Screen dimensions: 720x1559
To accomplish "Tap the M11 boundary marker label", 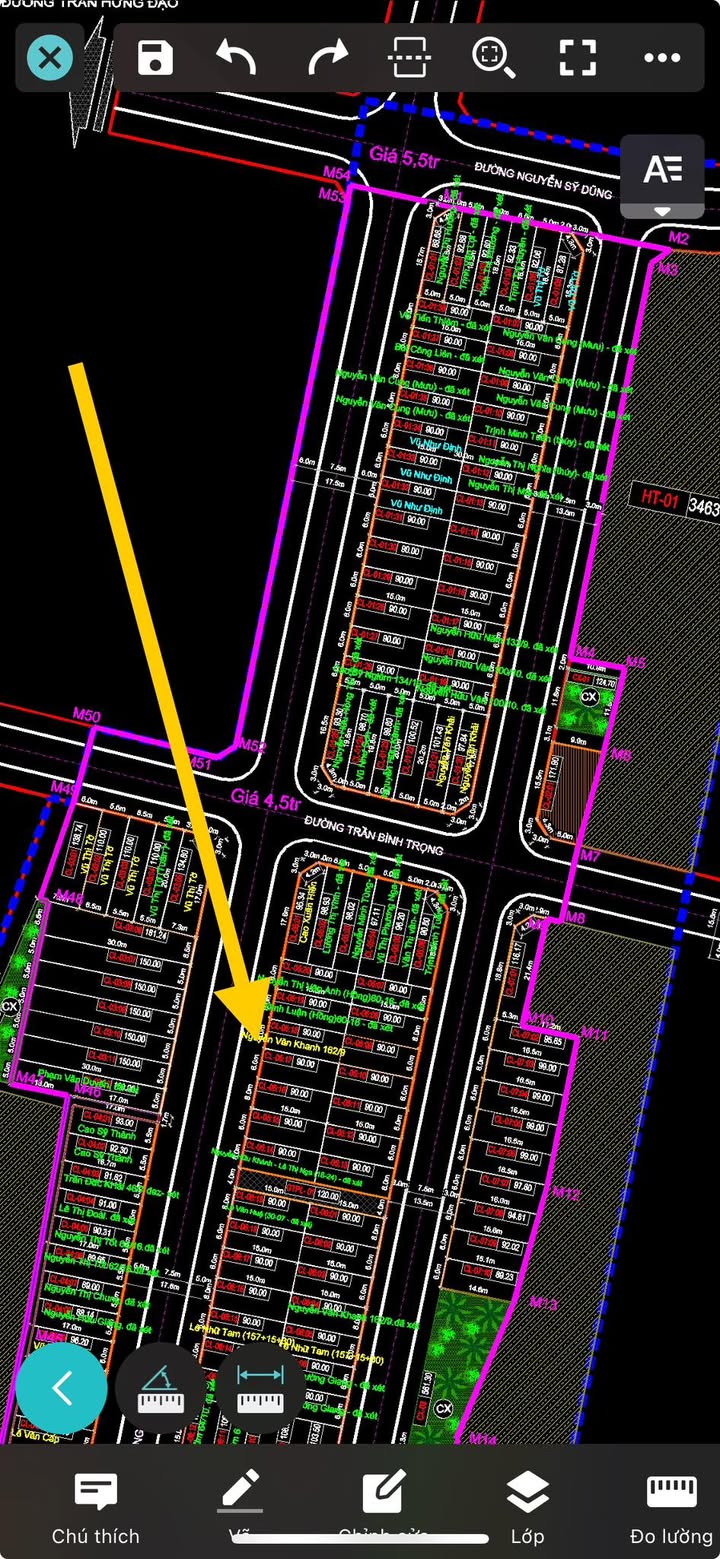I will 595,1033.
